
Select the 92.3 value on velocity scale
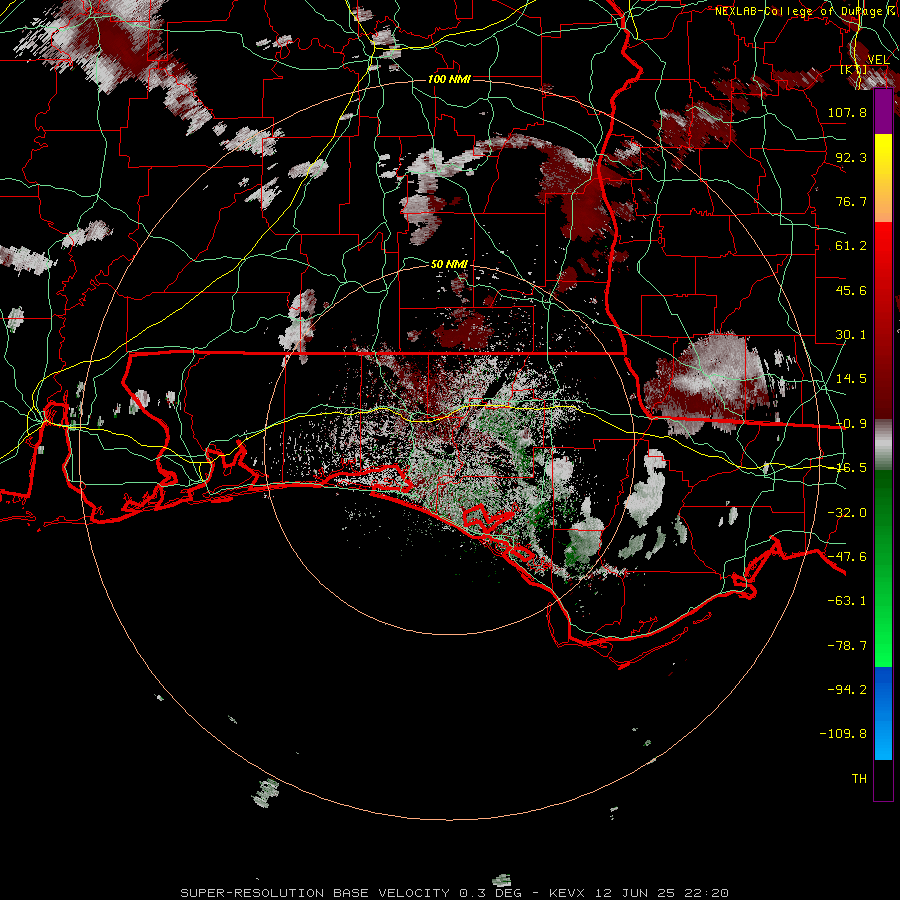(x=851, y=157)
